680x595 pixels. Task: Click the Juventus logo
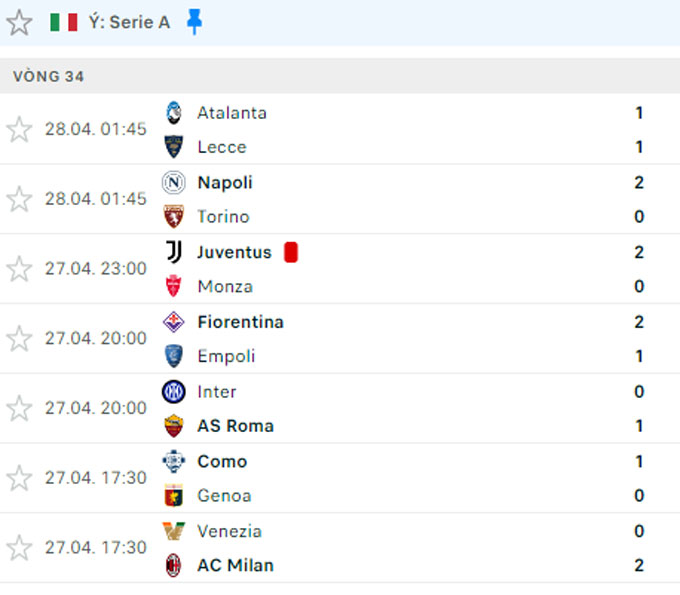click(x=173, y=252)
